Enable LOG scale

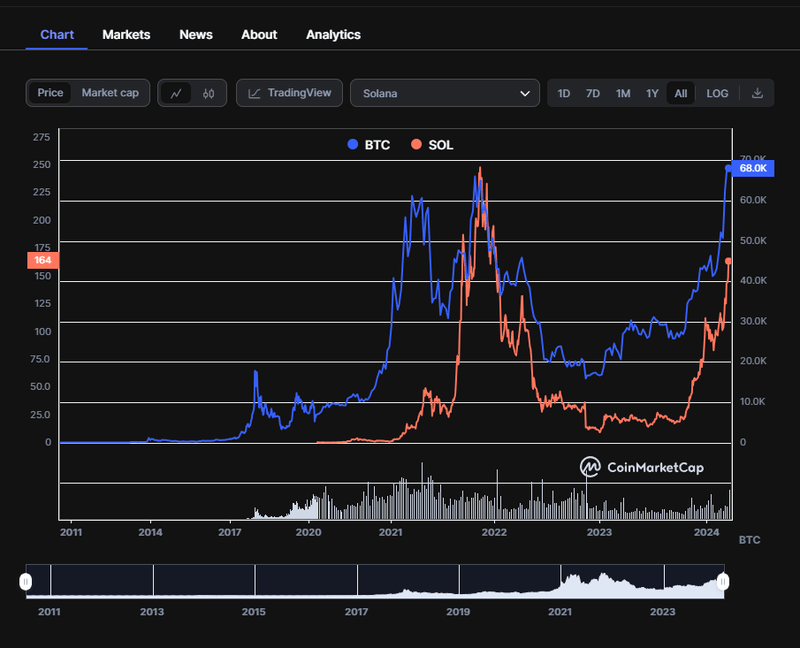point(717,93)
